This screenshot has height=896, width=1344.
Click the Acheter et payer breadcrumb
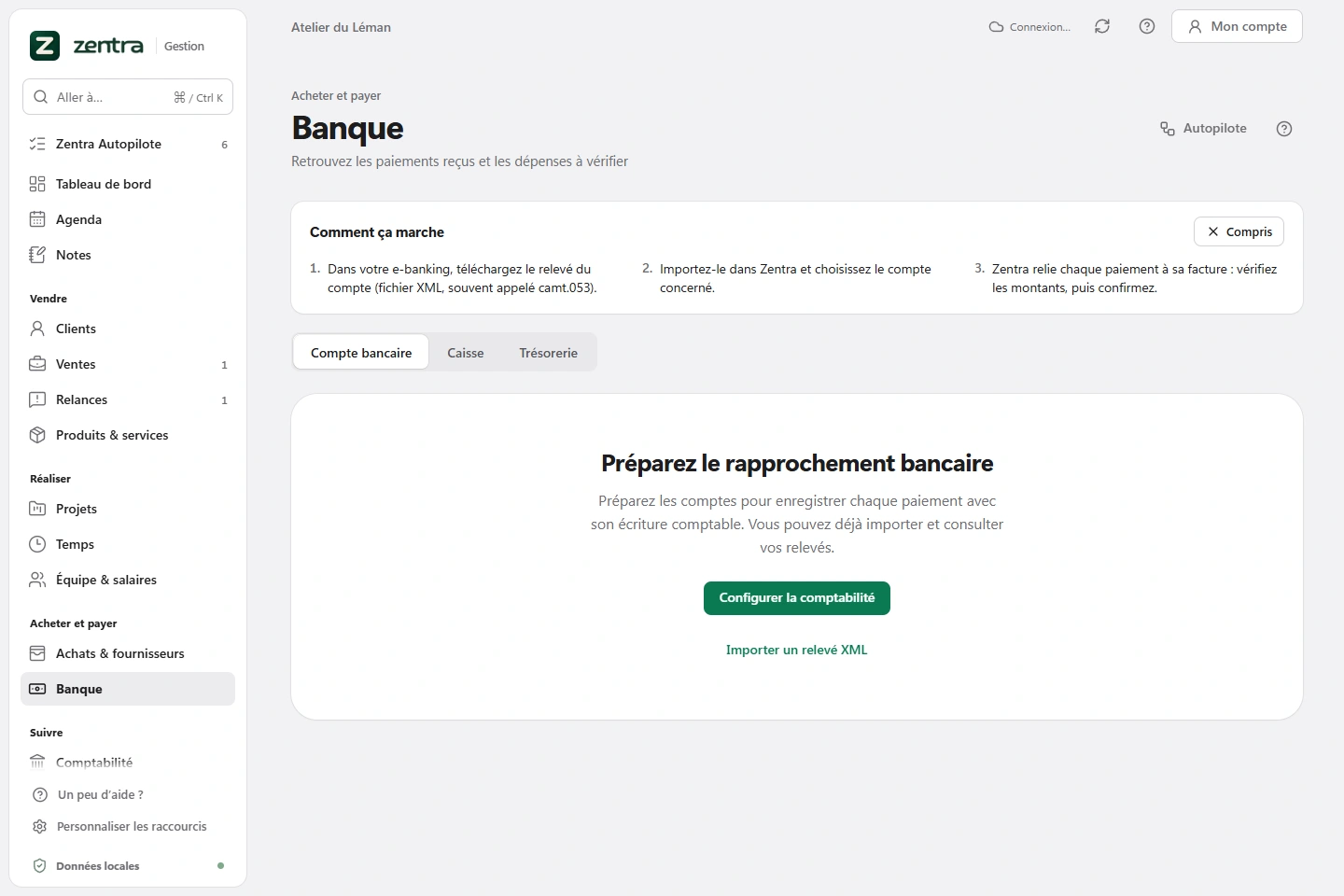[x=336, y=95]
